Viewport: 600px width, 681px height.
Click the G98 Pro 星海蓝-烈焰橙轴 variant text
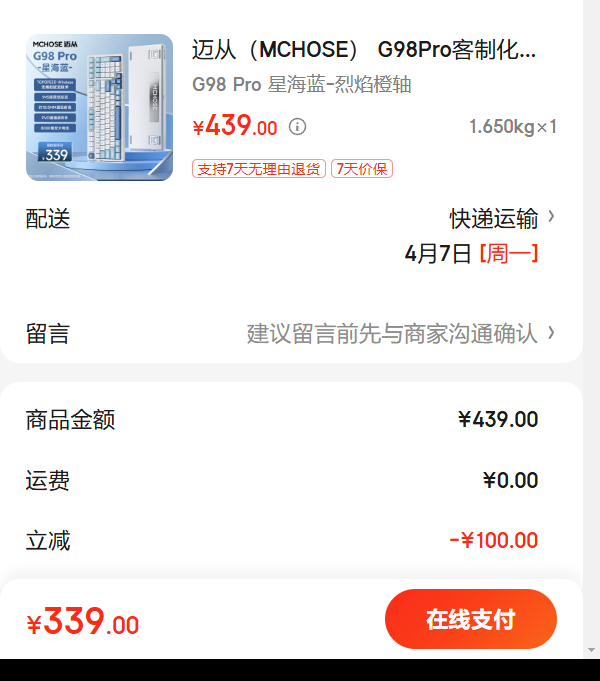click(x=302, y=84)
